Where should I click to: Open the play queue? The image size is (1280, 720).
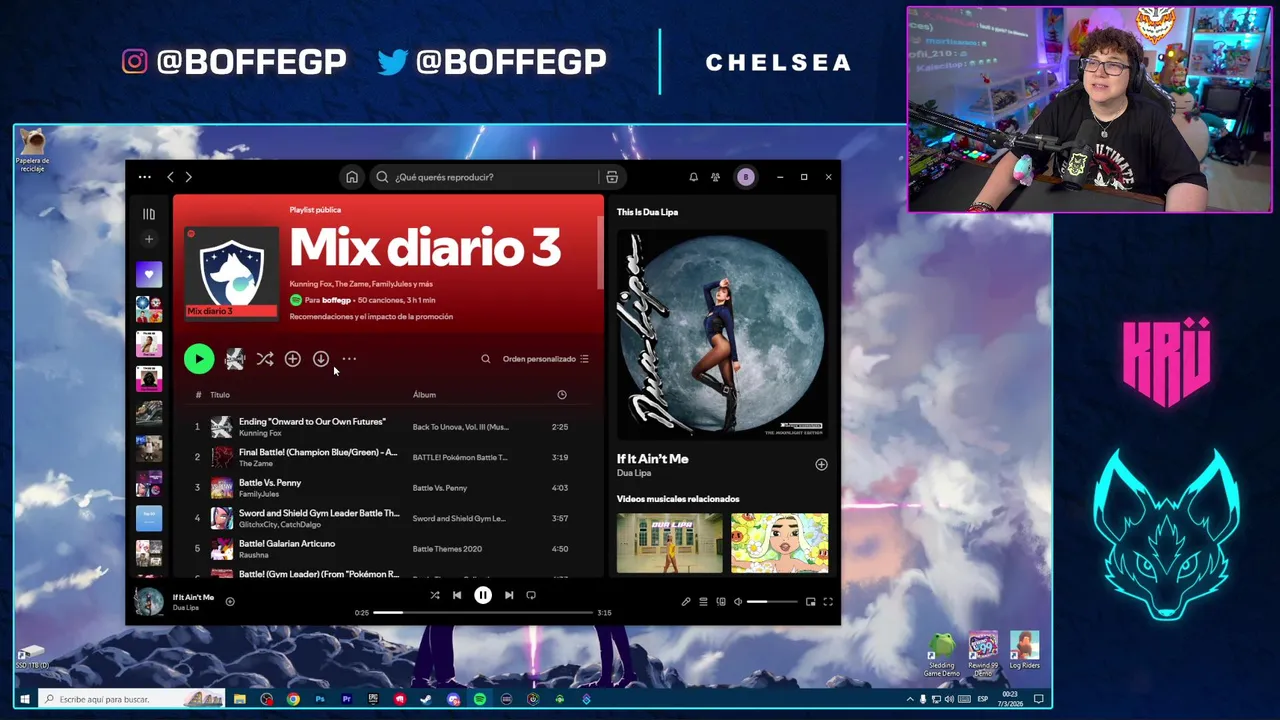click(x=703, y=602)
